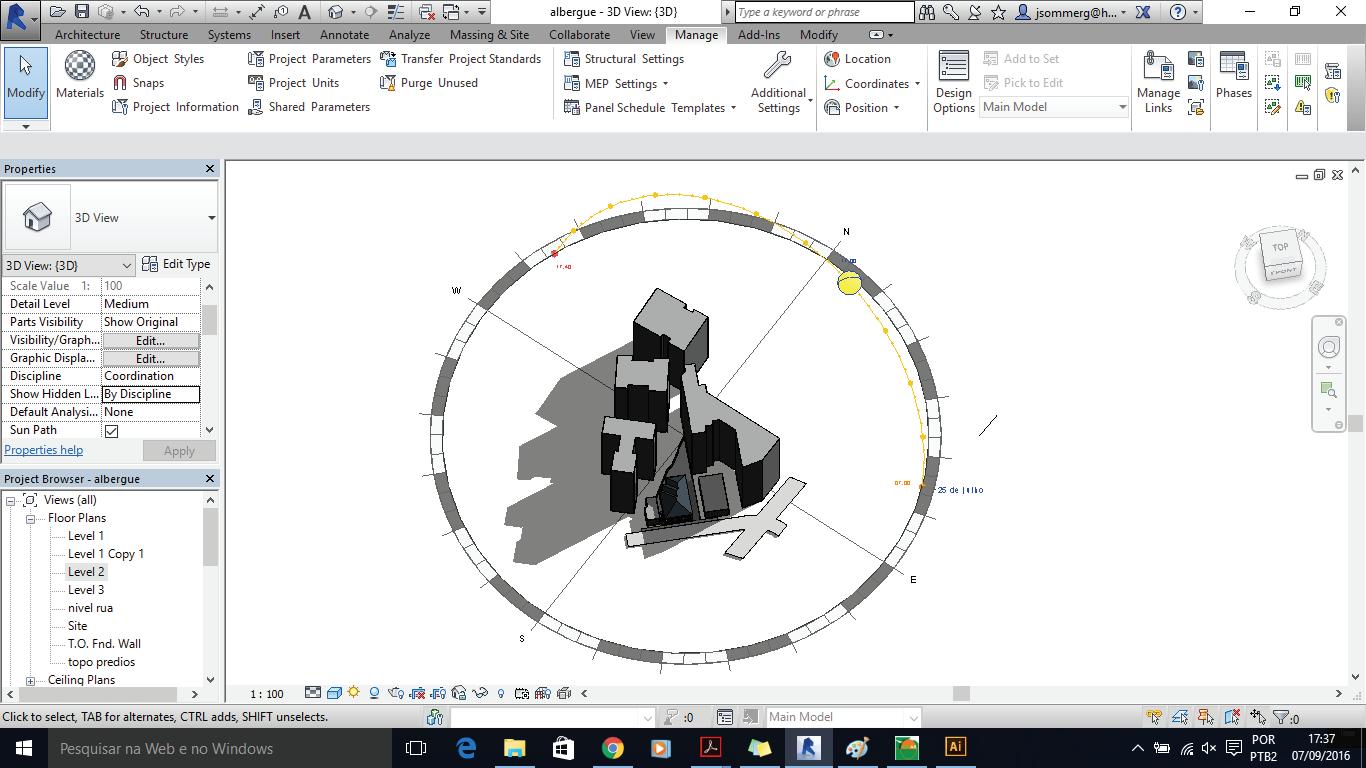Image resolution: width=1366 pixels, height=768 pixels.
Task: Open the Main Model design option dropdown
Action: tap(1054, 107)
